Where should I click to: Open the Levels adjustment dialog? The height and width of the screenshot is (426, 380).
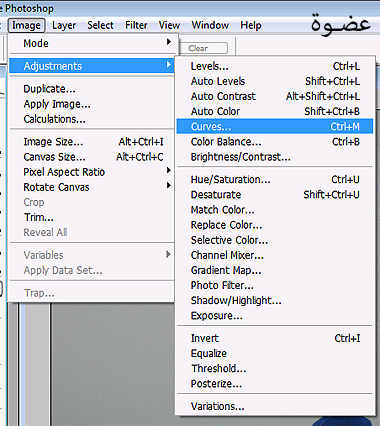(275, 66)
